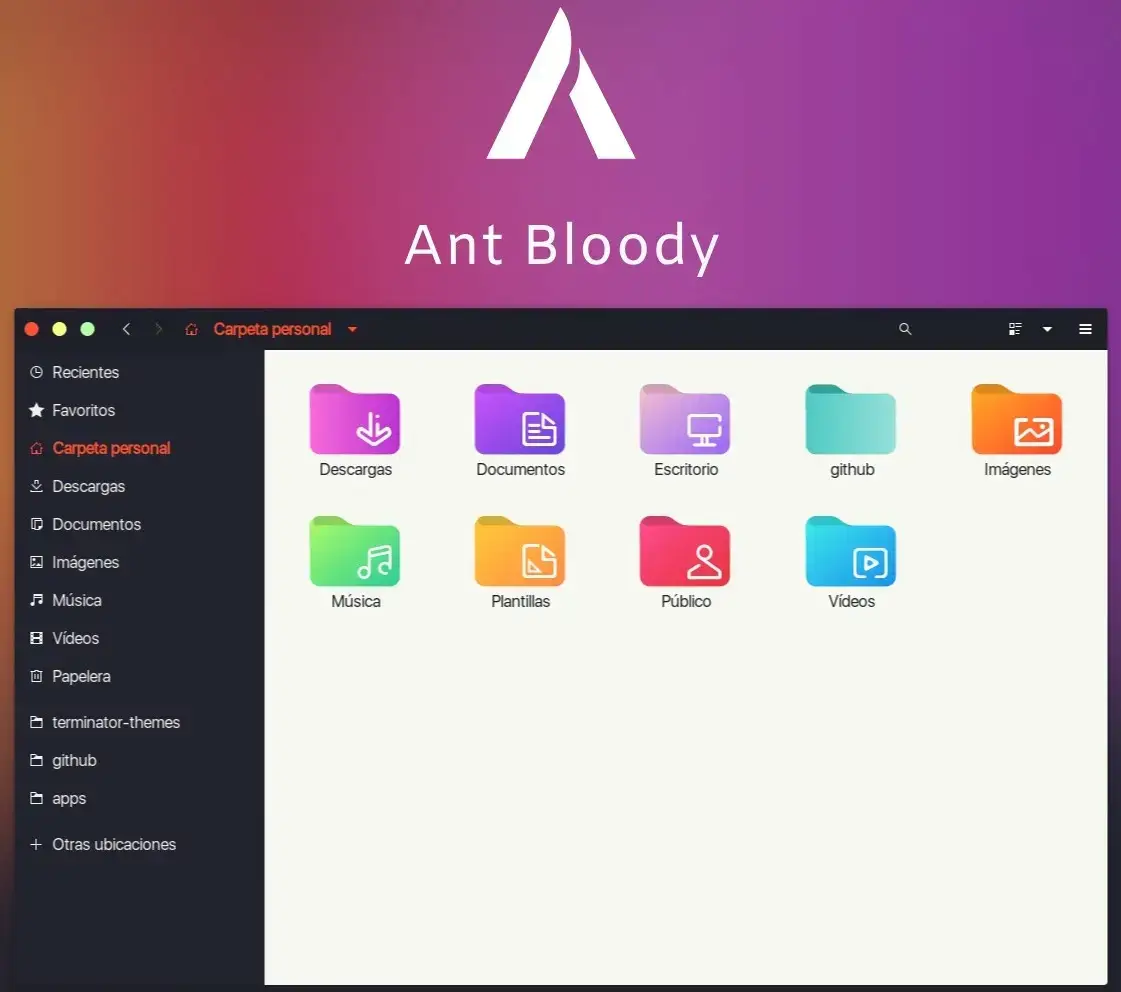Open the hamburger menu
Viewport: 1121px width, 992px height.
point(1085,329)
